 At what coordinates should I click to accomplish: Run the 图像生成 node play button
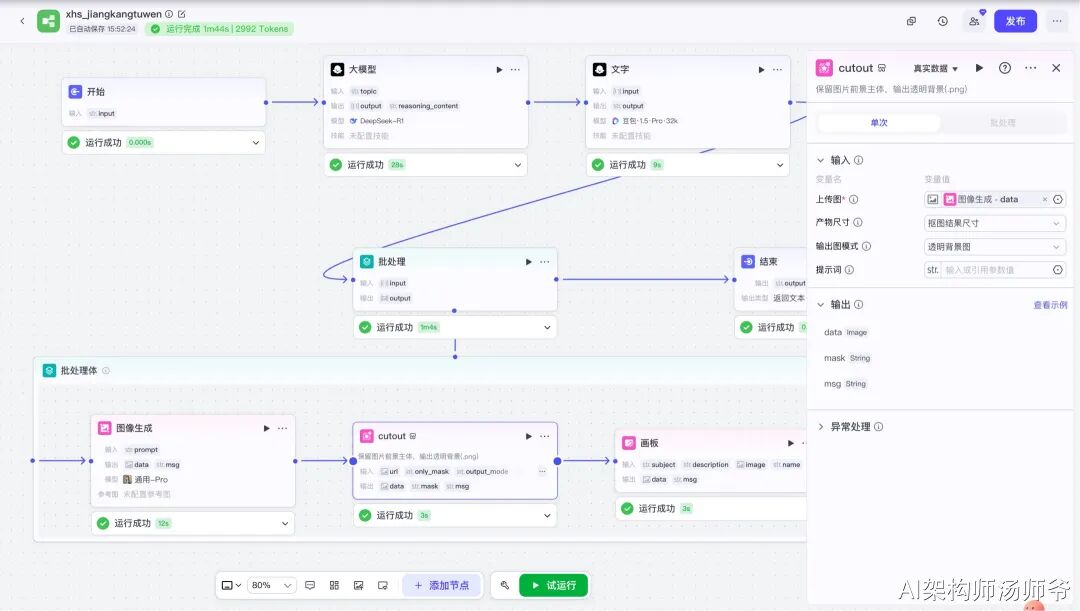coord(267,428)
